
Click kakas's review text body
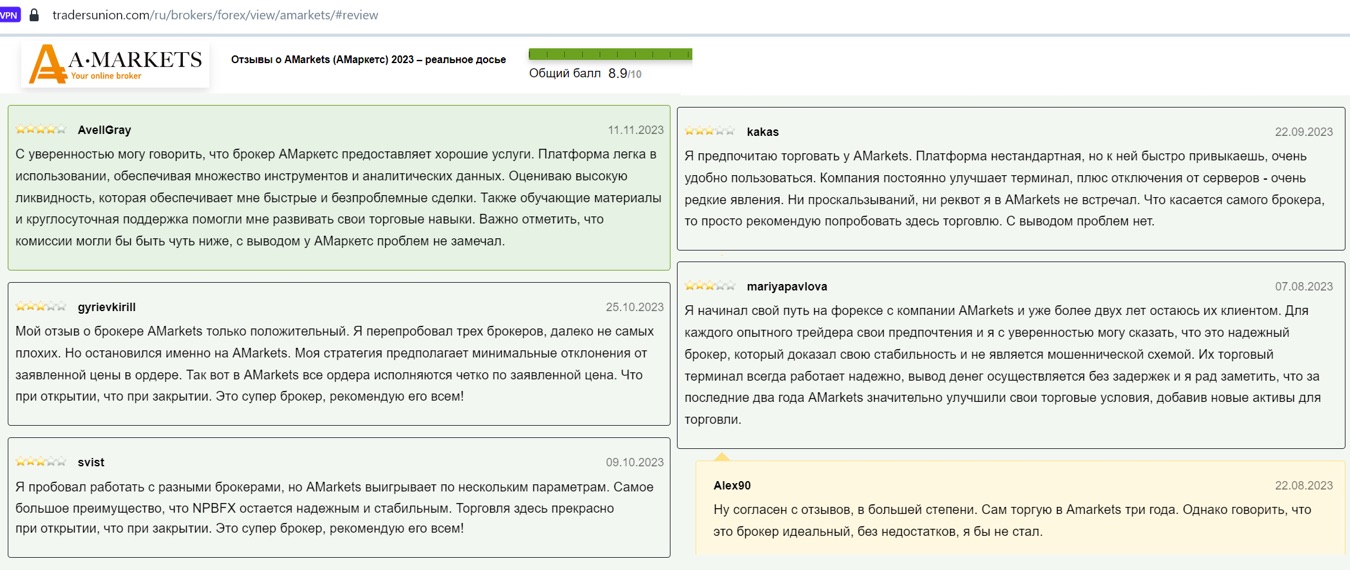point(1005,188)
